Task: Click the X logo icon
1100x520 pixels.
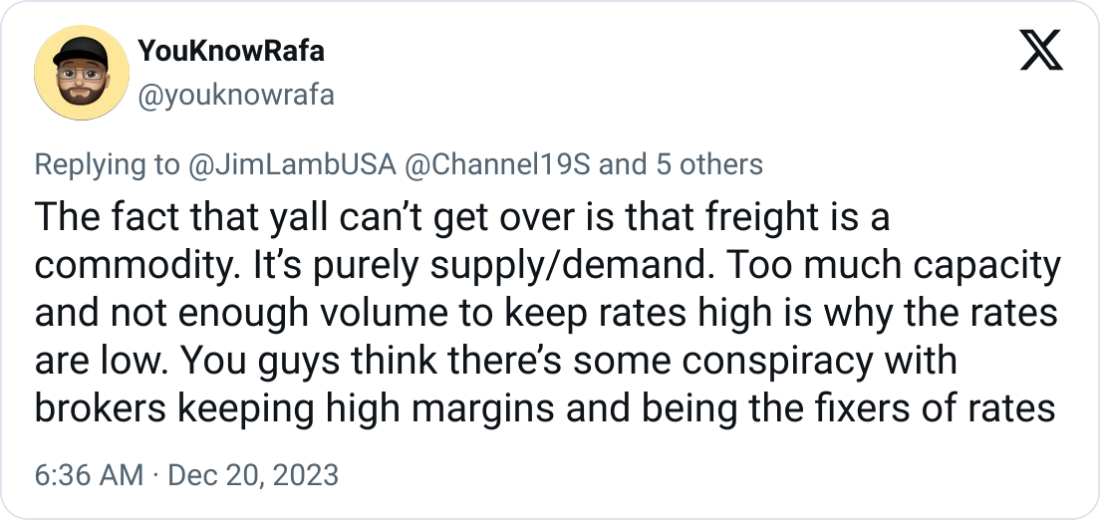Action: 1040,50
